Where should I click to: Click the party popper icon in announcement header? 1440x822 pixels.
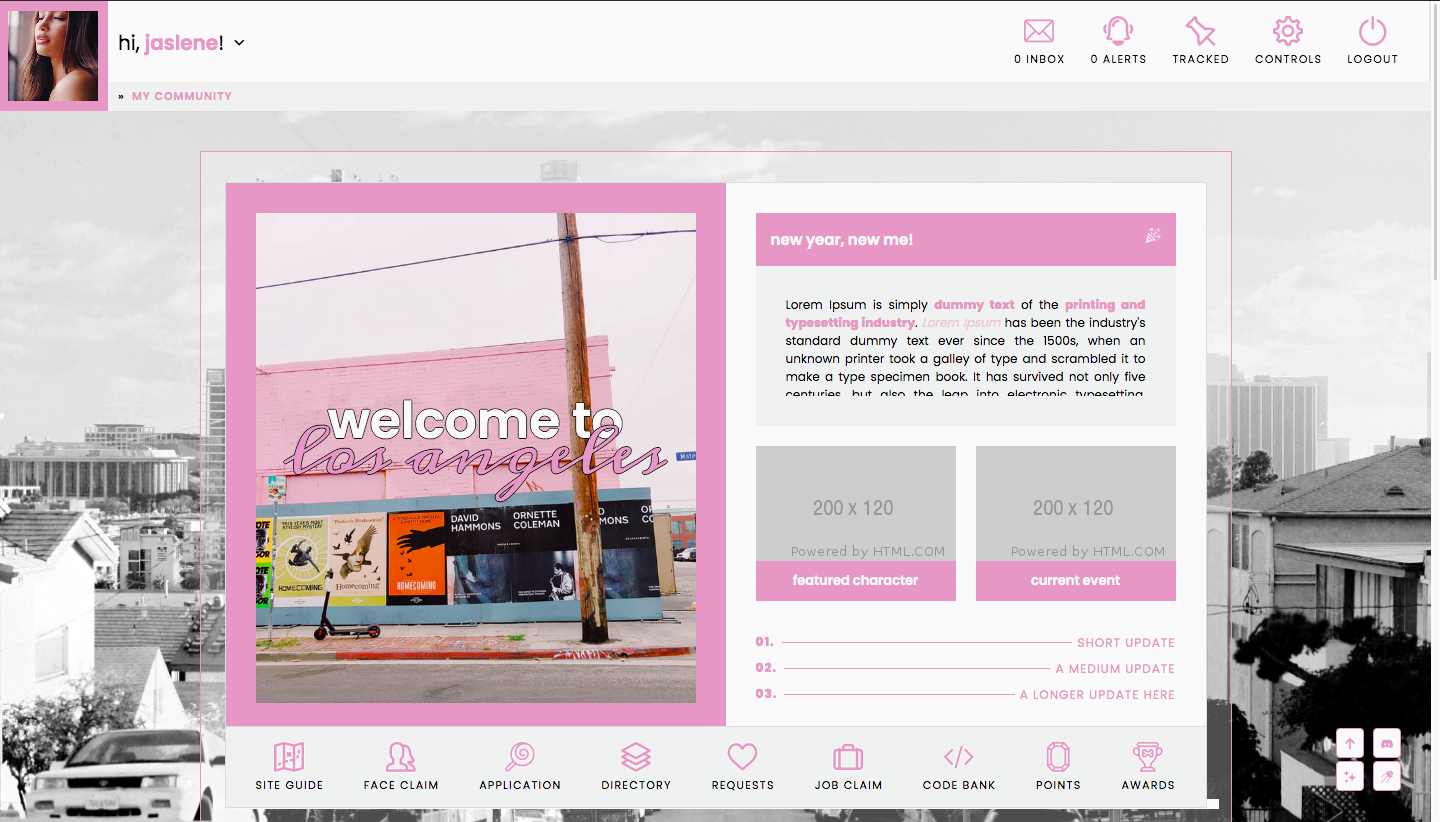point(1153,236)
